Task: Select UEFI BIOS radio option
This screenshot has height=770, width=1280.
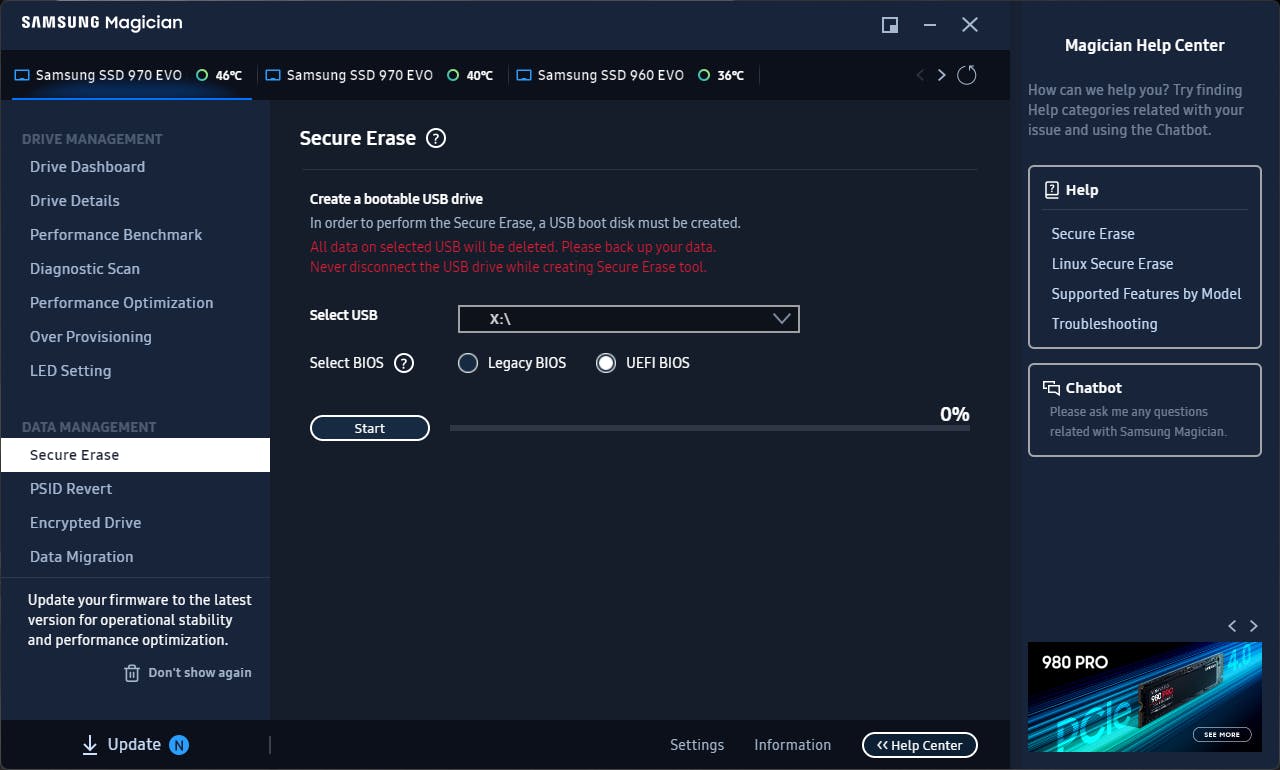Action: click(x=606, y=363)
